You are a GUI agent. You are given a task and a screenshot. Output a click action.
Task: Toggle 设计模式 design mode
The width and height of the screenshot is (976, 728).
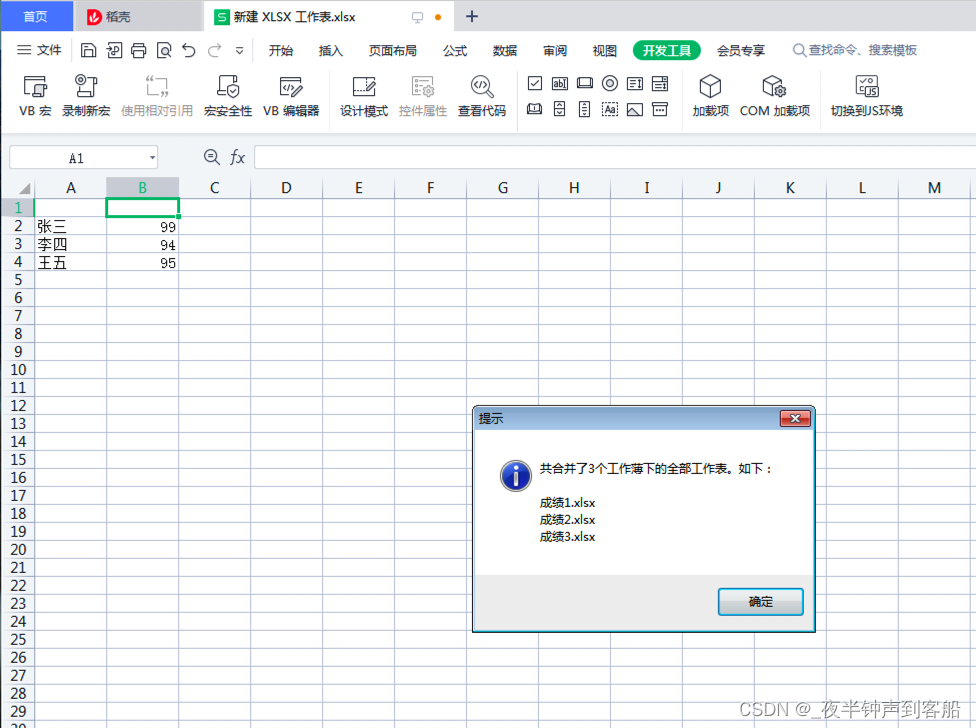tap(364, 95)
